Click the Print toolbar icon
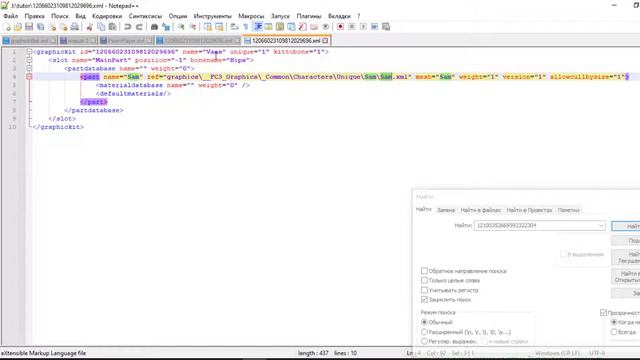640x360 pixels. pos(75,27)
